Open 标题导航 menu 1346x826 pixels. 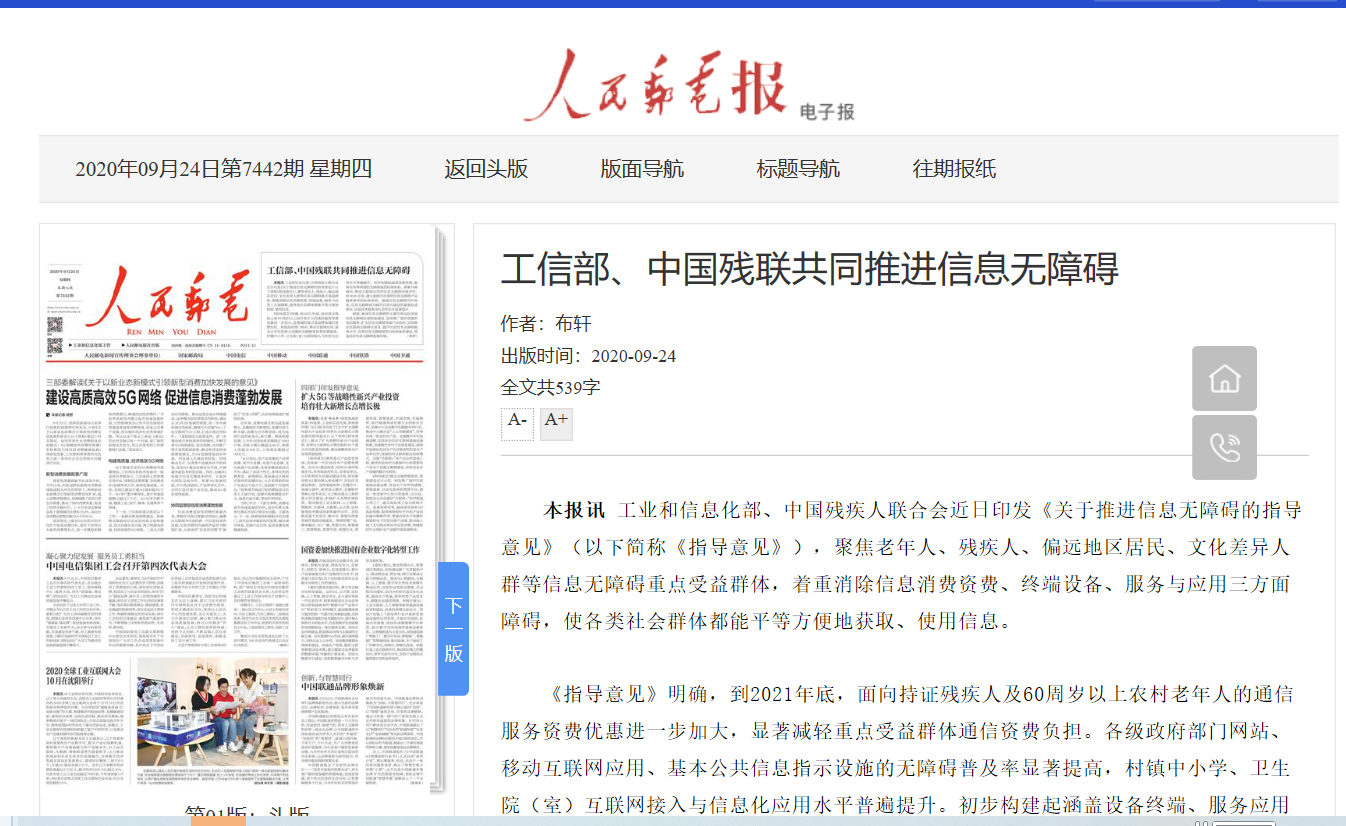click(798, 169)
